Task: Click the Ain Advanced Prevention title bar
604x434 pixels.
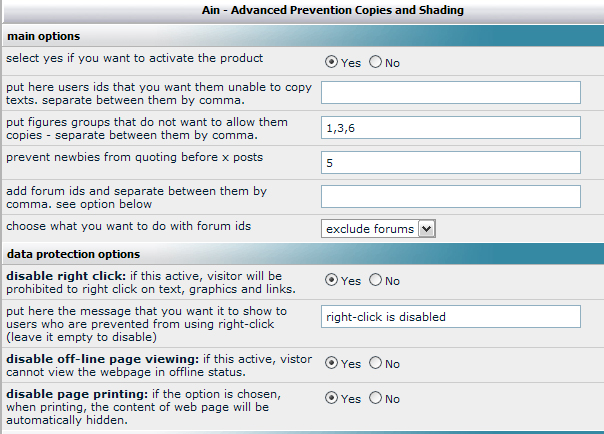Action: click(302, 10)
